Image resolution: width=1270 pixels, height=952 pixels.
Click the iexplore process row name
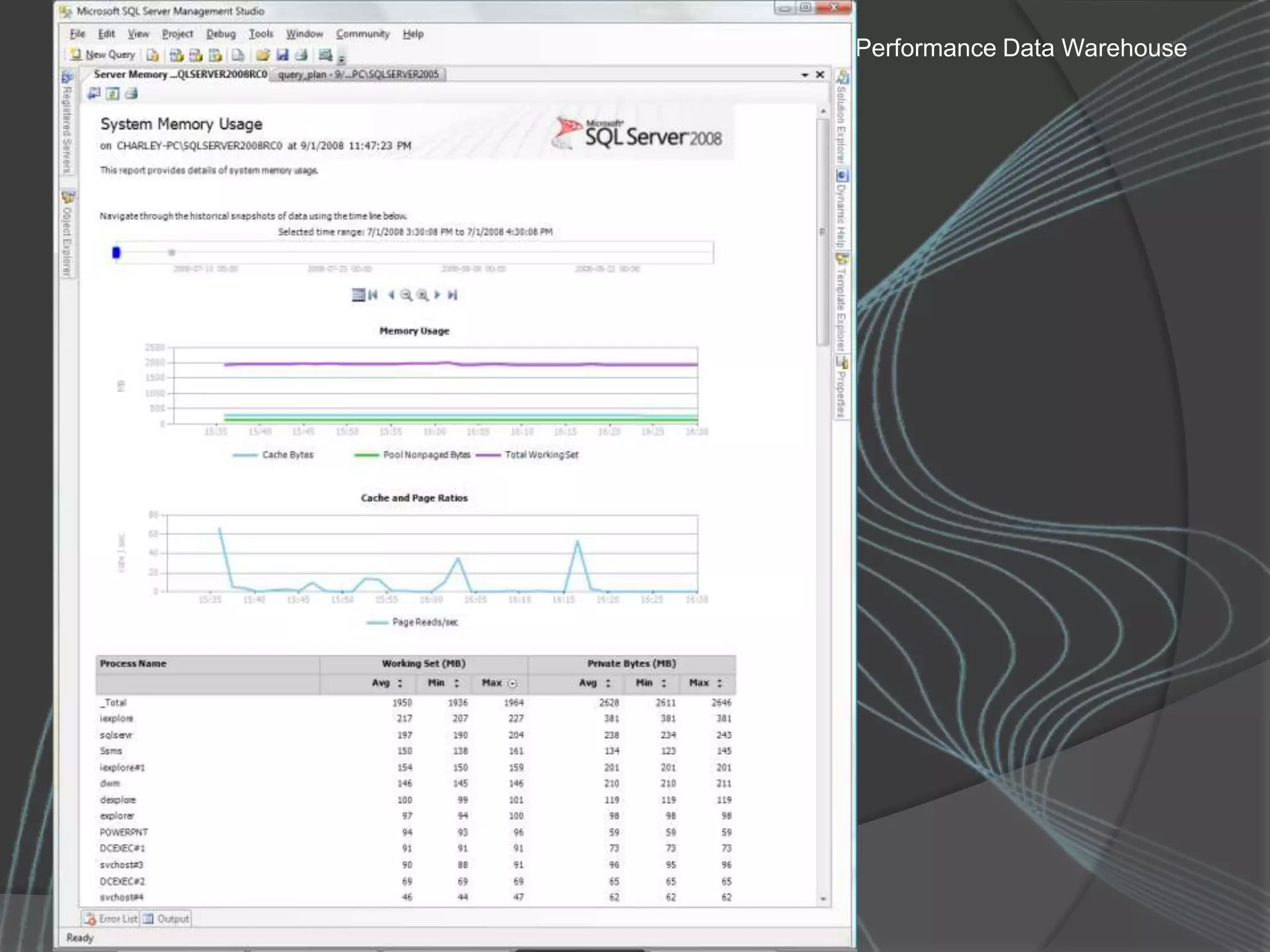tap(117, 719)
